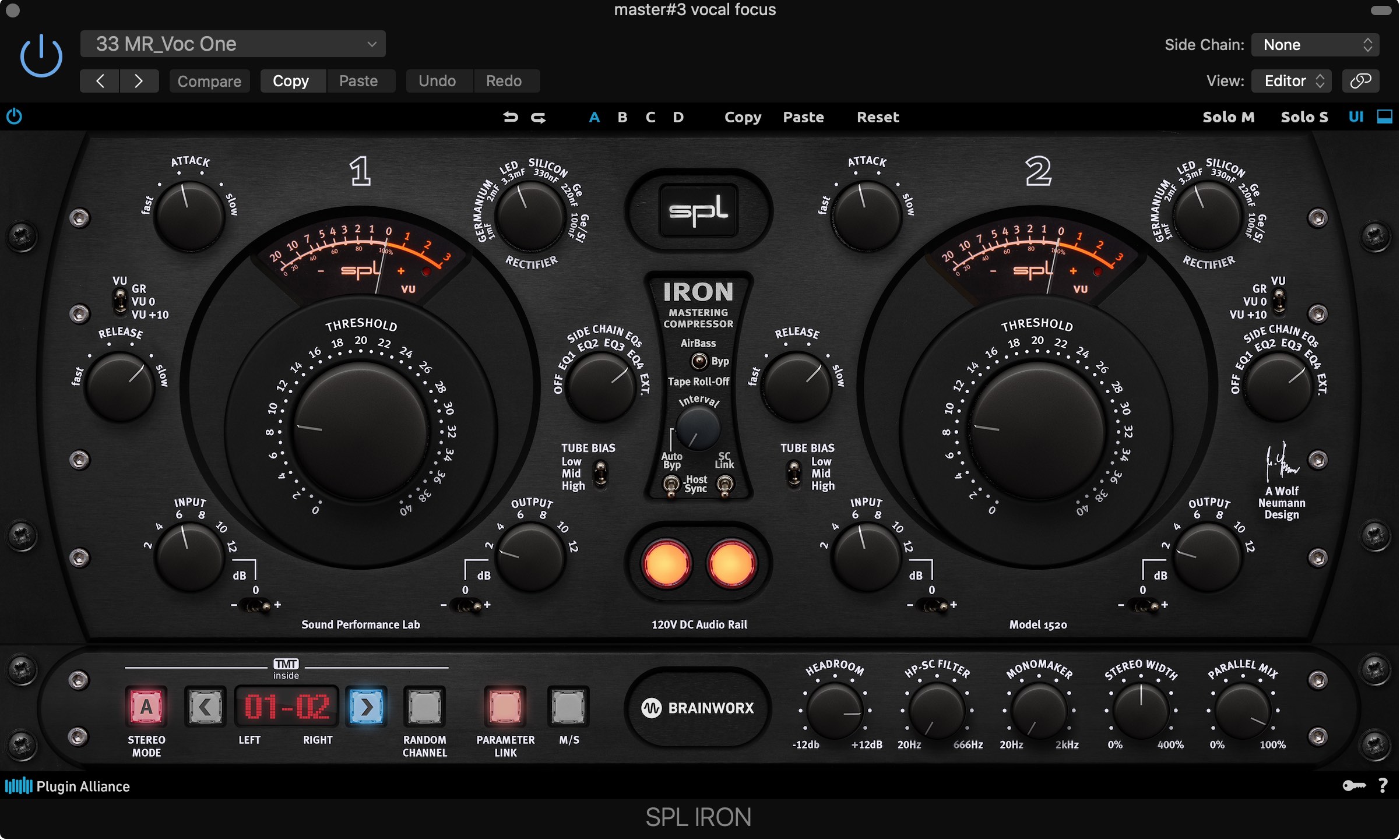The height and width of the screenshot is (840, 1400).
Task: Toggle the Parameter Link button
Action: 505,707
